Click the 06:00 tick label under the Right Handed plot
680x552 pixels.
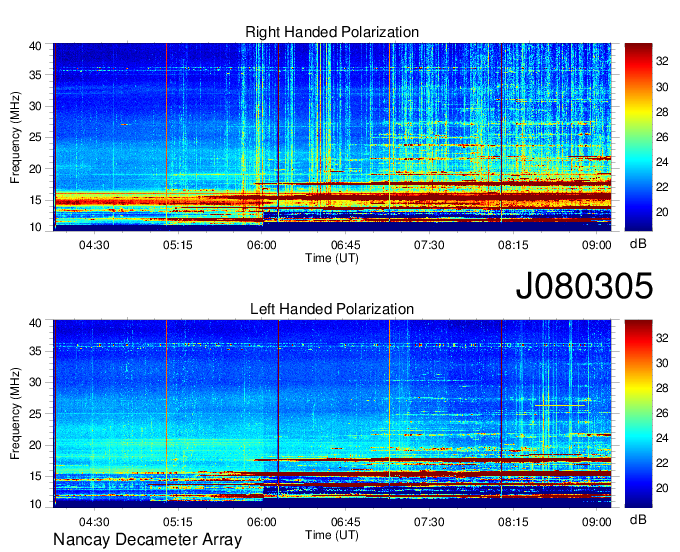pyautogui.click(x=262, y=245)
